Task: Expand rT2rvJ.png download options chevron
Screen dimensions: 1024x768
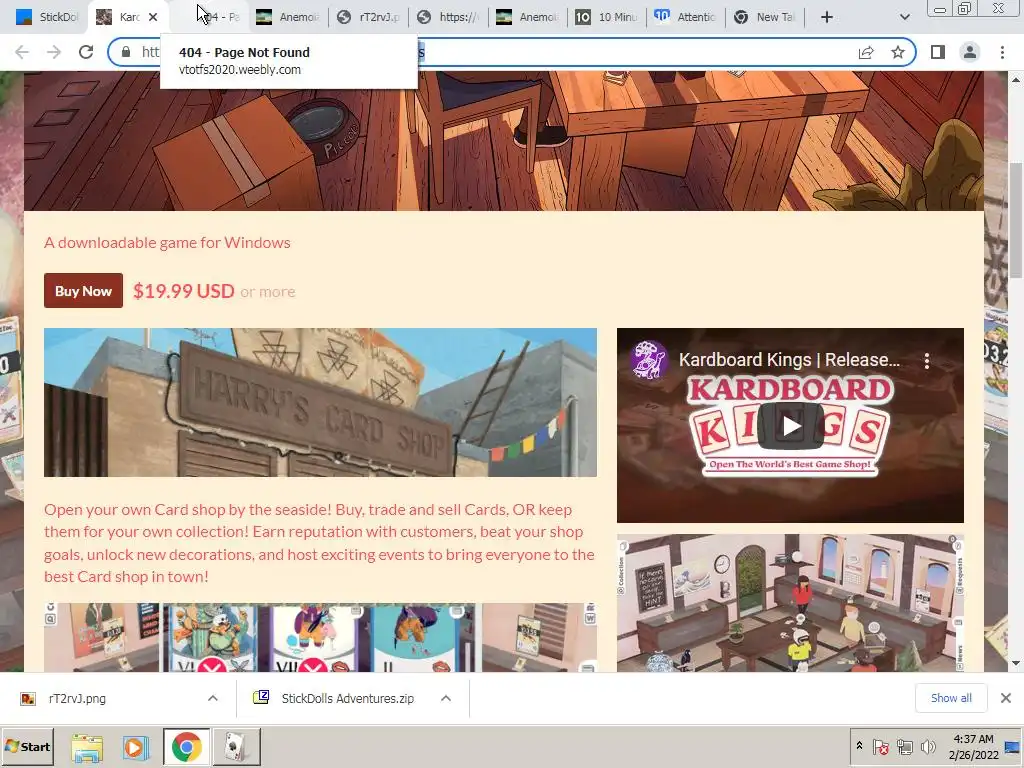Action: click(213, 698)
